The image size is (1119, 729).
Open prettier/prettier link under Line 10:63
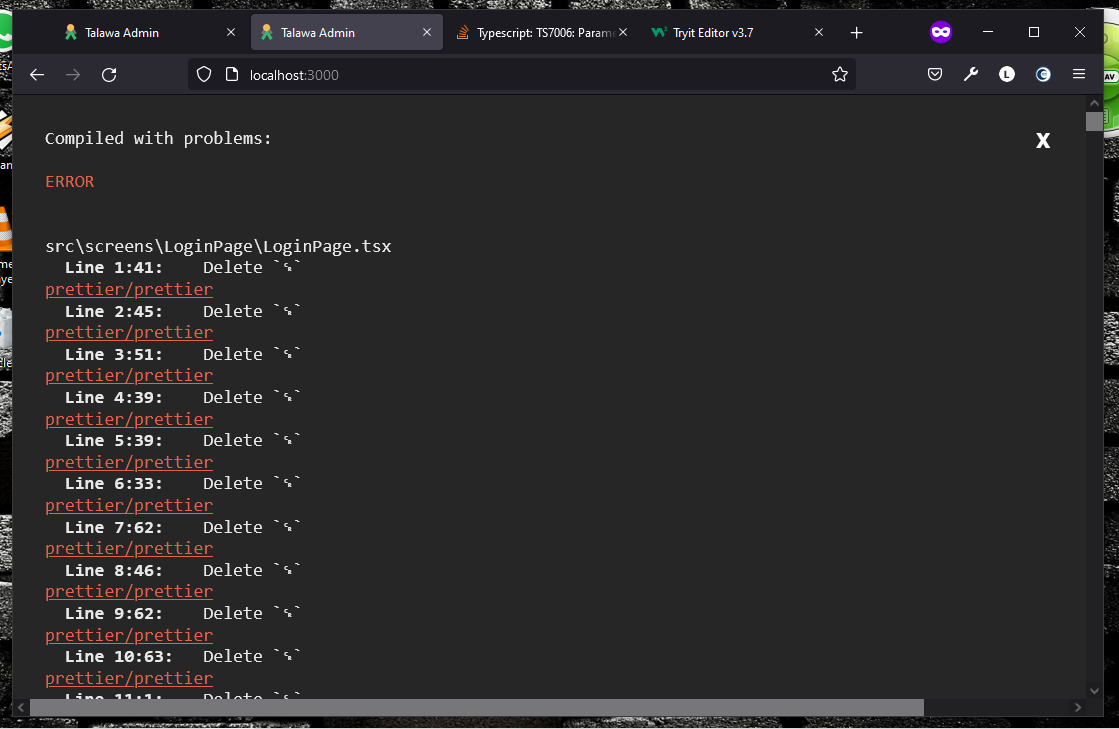(x=129, y=678)
